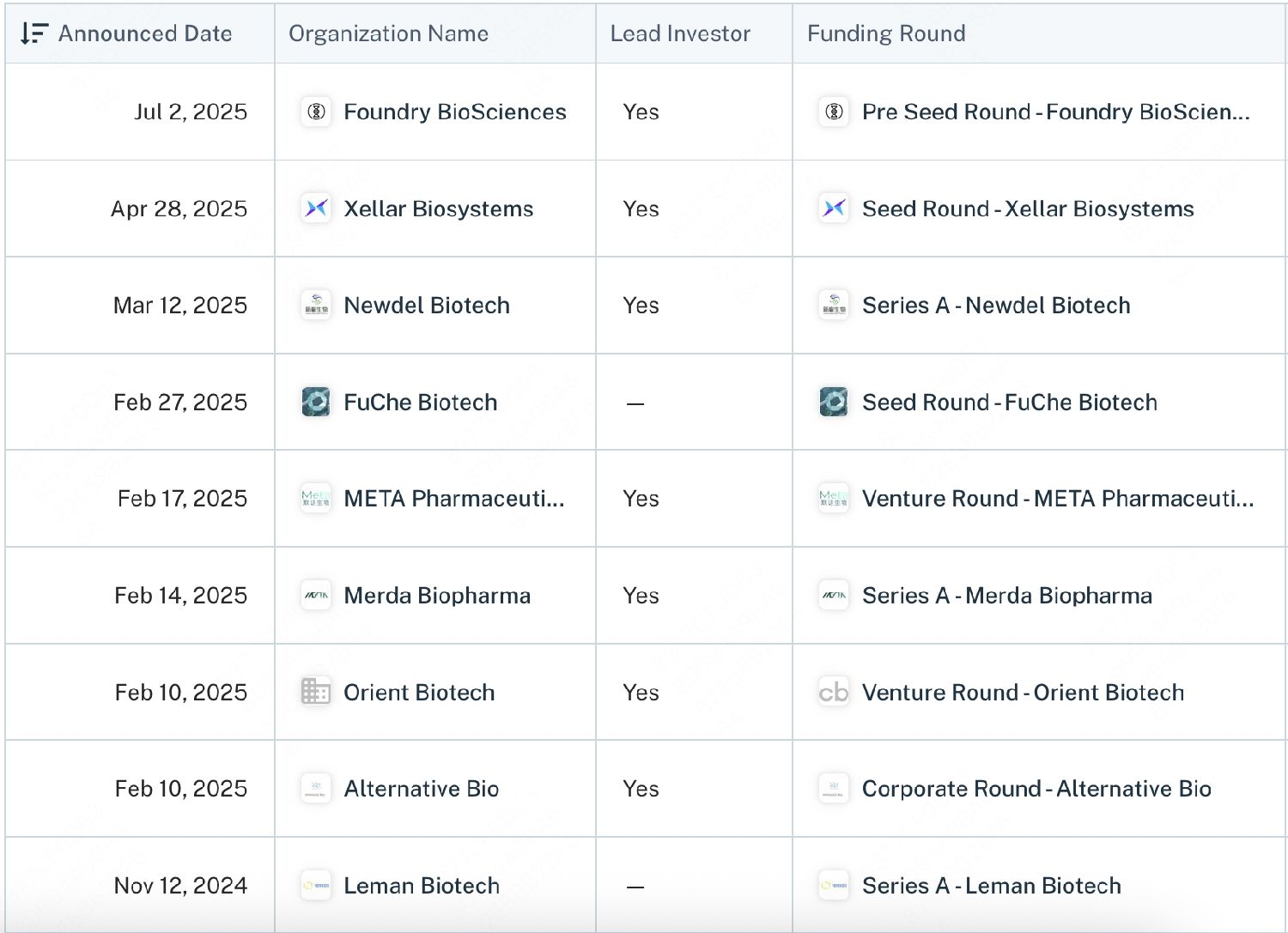This screenshot has width=1288, height=933.
Task: Open the Newdel Biotech organization link
Action: click(x=427, y=306)
